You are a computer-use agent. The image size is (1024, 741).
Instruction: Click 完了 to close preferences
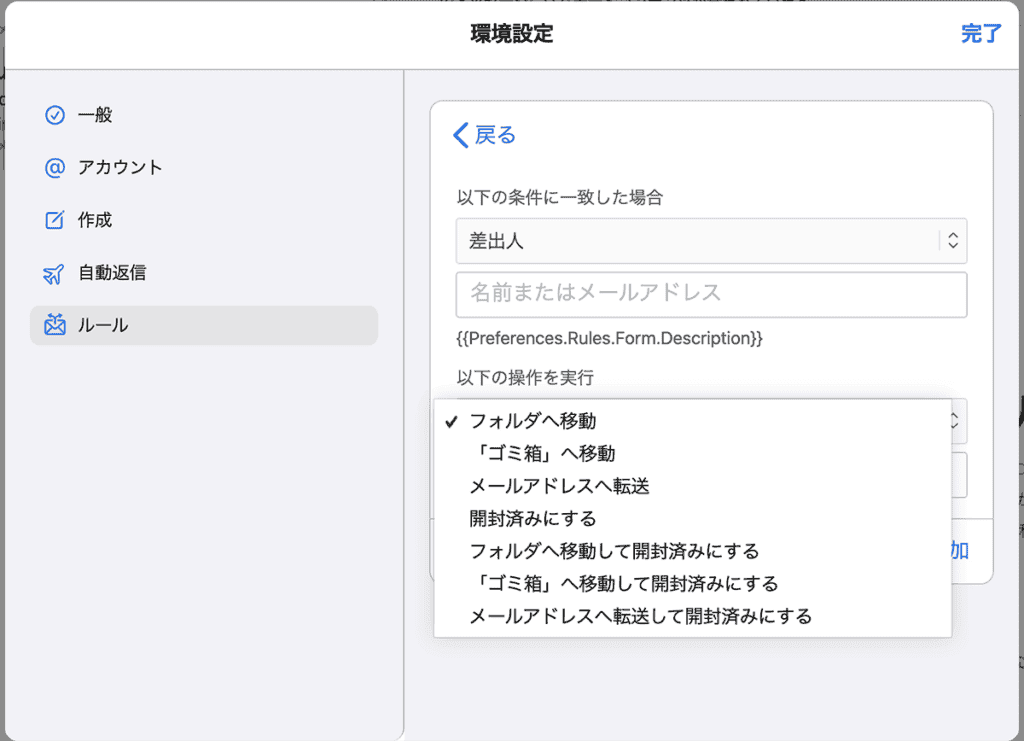pos(981,33)
